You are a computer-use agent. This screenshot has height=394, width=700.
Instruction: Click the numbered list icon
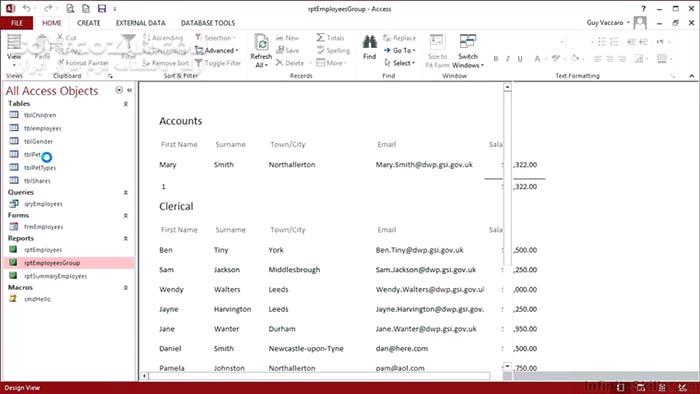(x=614, y=41)
